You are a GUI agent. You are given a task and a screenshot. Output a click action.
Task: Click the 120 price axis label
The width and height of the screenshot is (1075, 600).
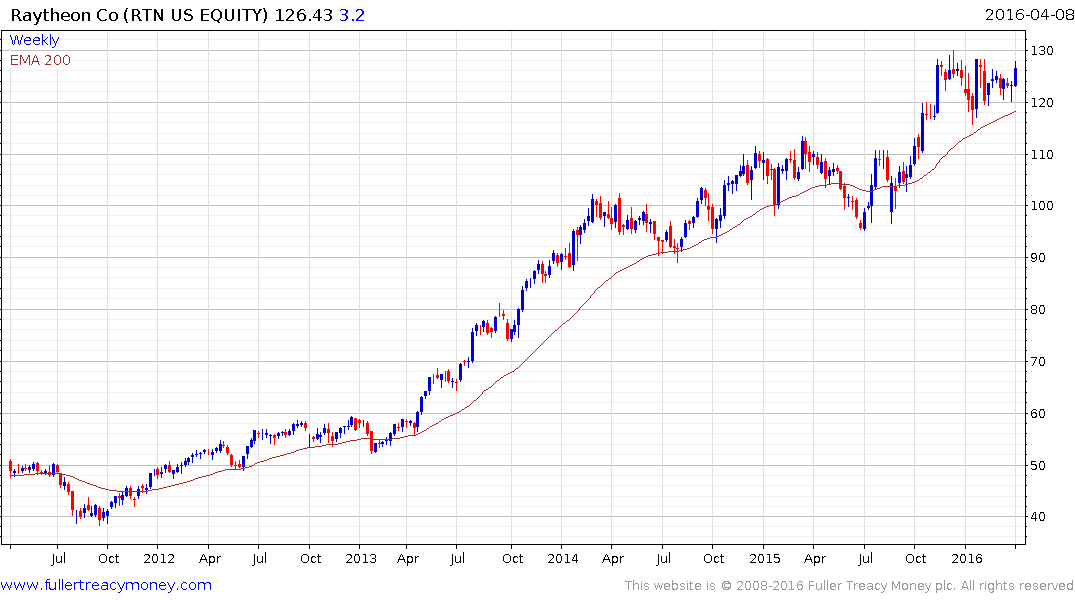pyautogui.click(x=1042, y=103)
